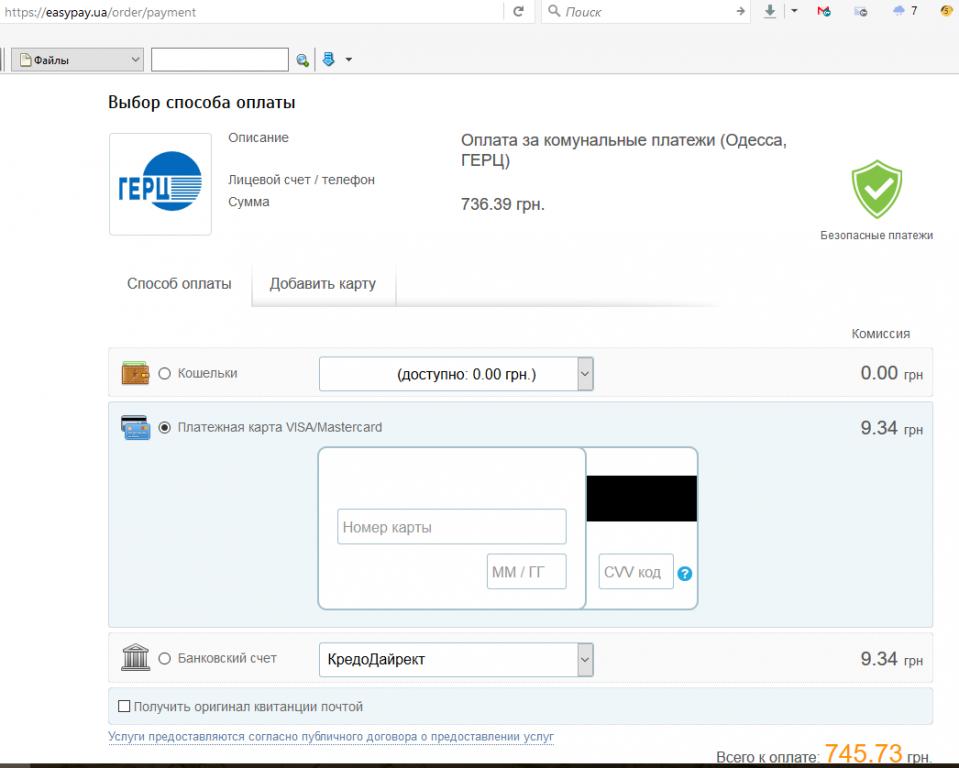The image size is (959, 768).
Task: Click the Gmail notifier toolbar icon
Action: [x=824, y=12]
